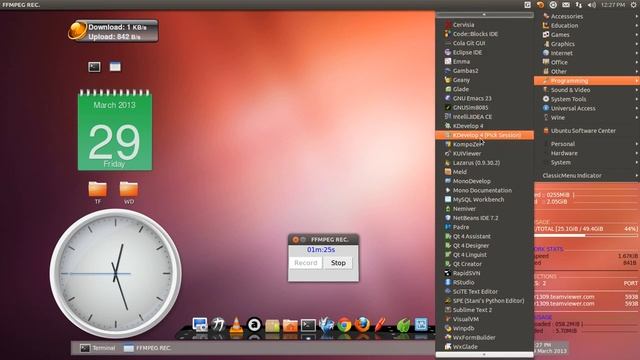
Task: Launch Firefox from the dock
Action: pos(362,325)
